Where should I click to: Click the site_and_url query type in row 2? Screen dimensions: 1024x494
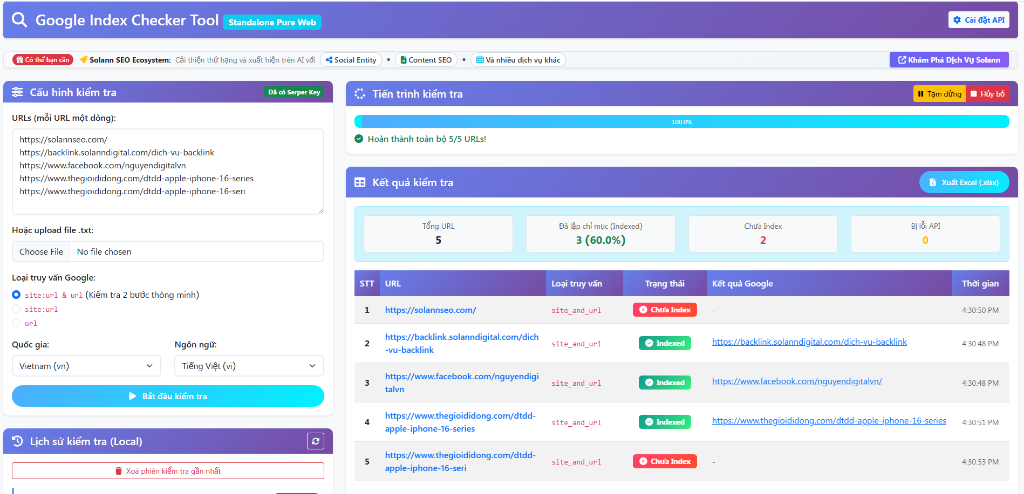click(x=576, y=344)
